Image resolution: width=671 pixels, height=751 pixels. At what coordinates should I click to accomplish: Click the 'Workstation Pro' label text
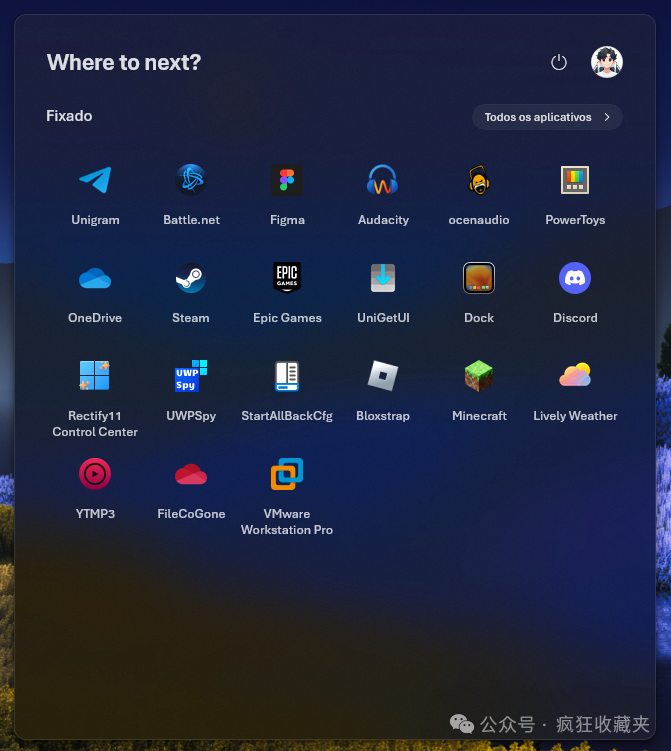pos(286,530)
